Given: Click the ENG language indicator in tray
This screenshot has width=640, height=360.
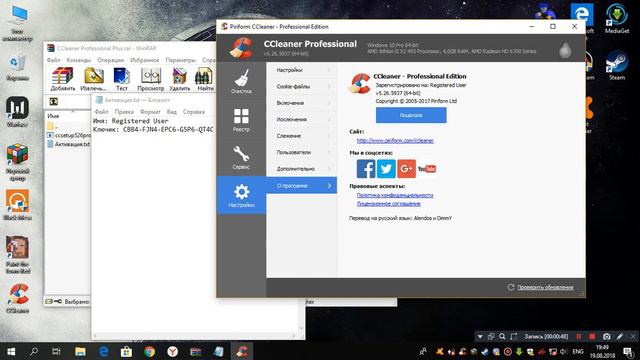Looking at the screenshot, I should point(578,351).
